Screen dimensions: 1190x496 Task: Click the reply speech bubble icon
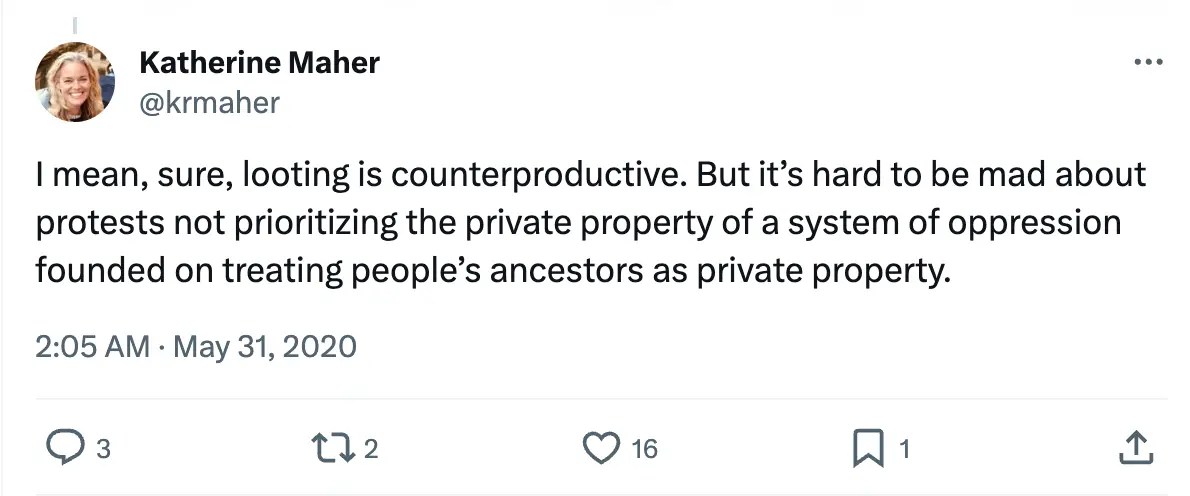(64, 449)
